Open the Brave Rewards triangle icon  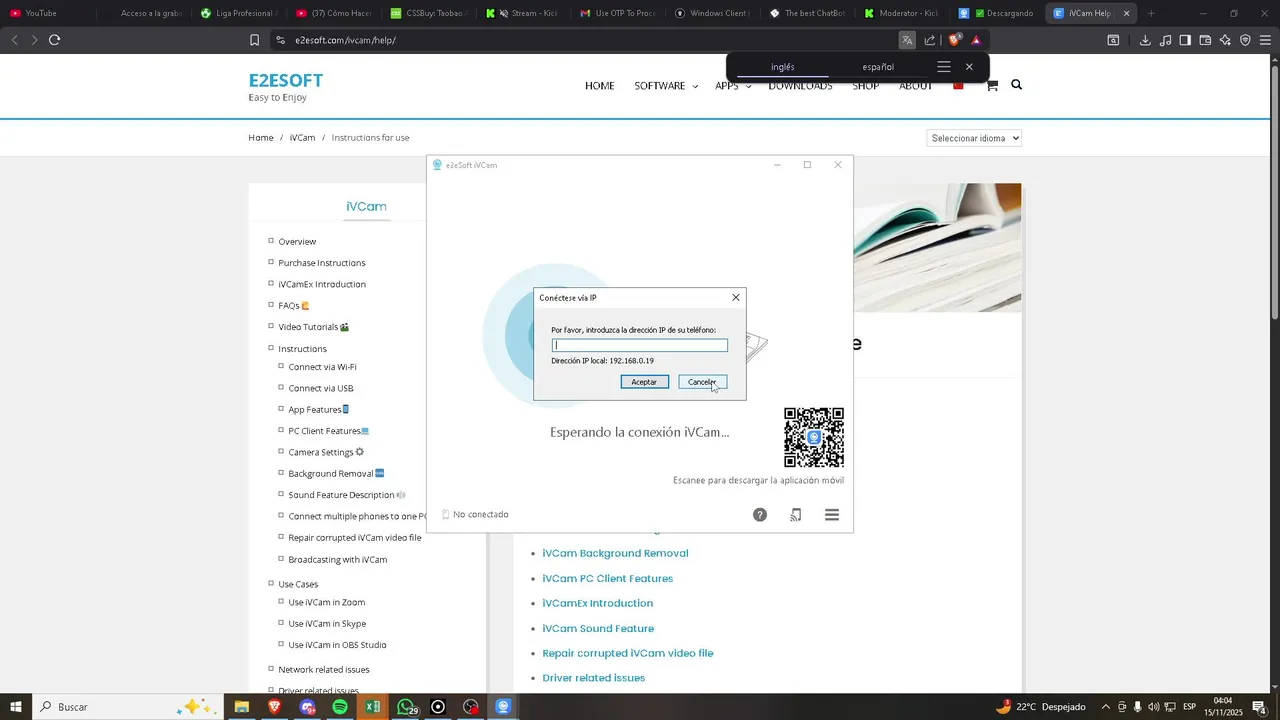(976, 40)
